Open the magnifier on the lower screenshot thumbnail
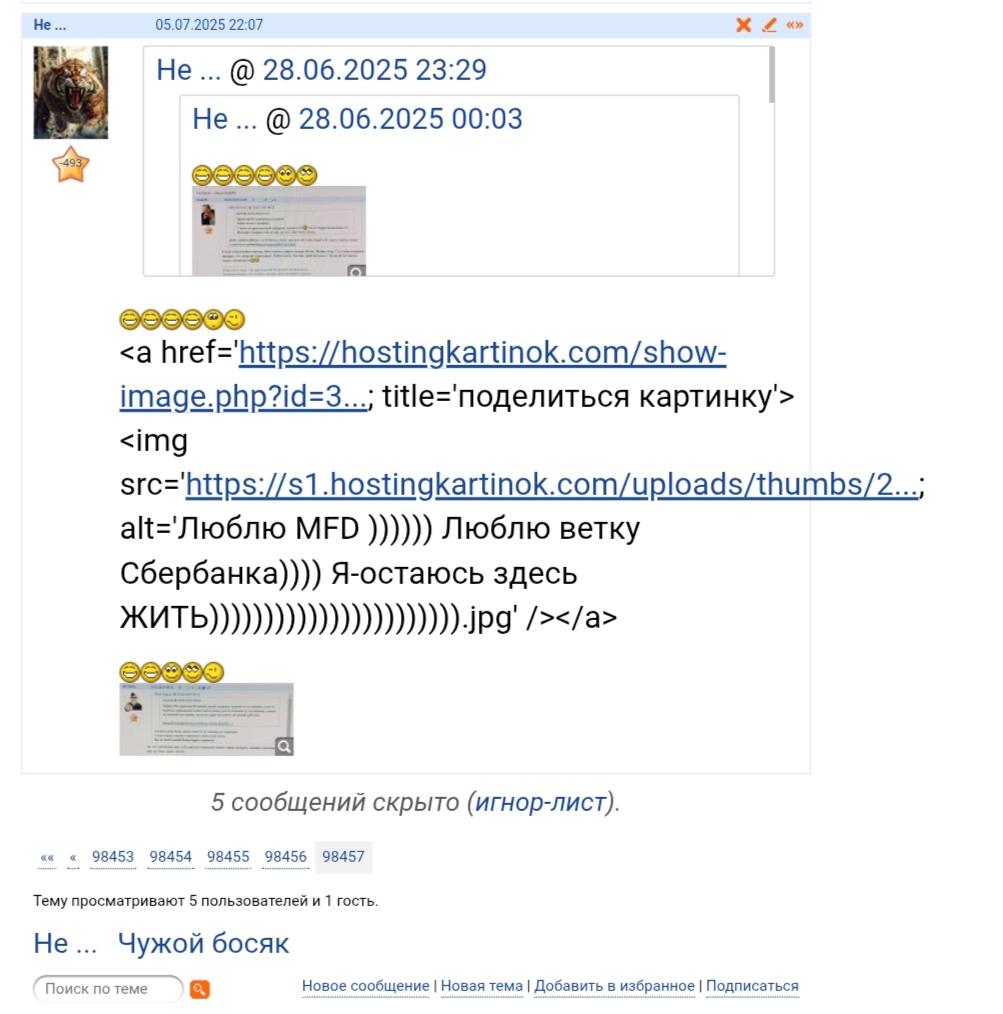 click(x=284, y=746)
